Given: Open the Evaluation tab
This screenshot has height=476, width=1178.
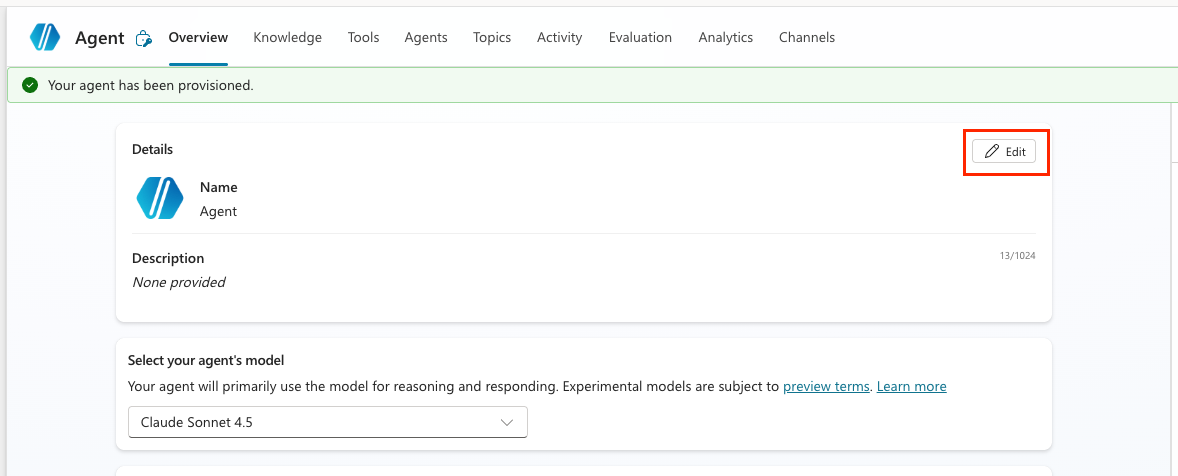Looking at the screenshot, I should pyautogui.click(x=640, y=37).
